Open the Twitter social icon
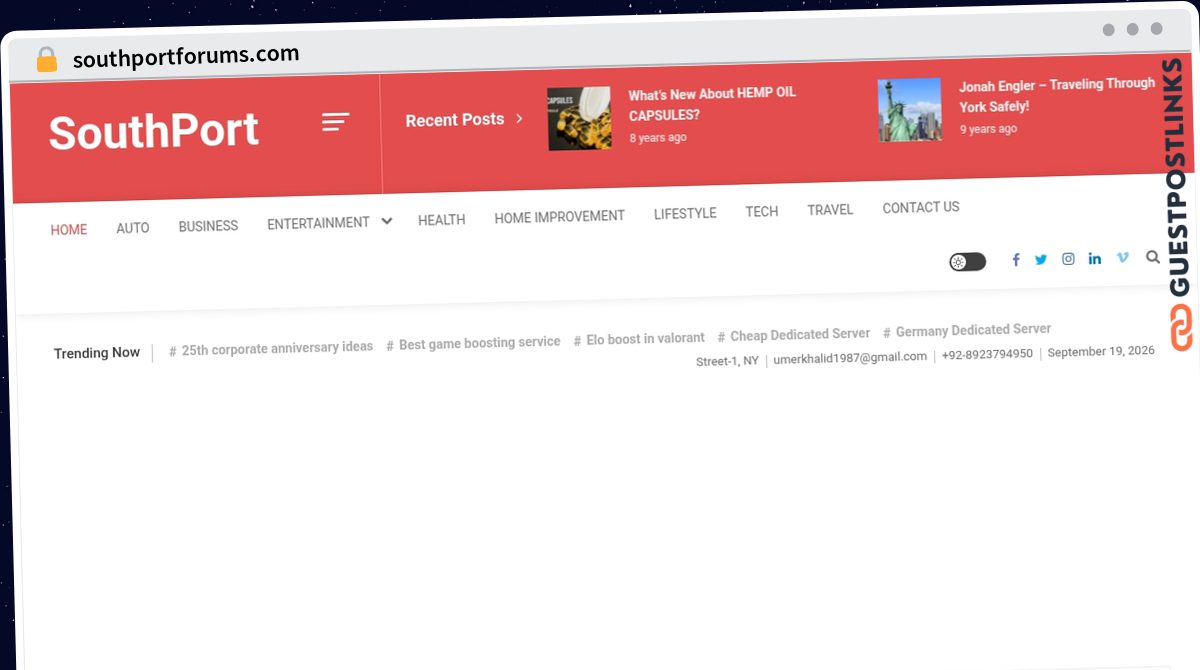Image resolution: width=1200 pixels, height=670 pixels. pos(1041,259)
